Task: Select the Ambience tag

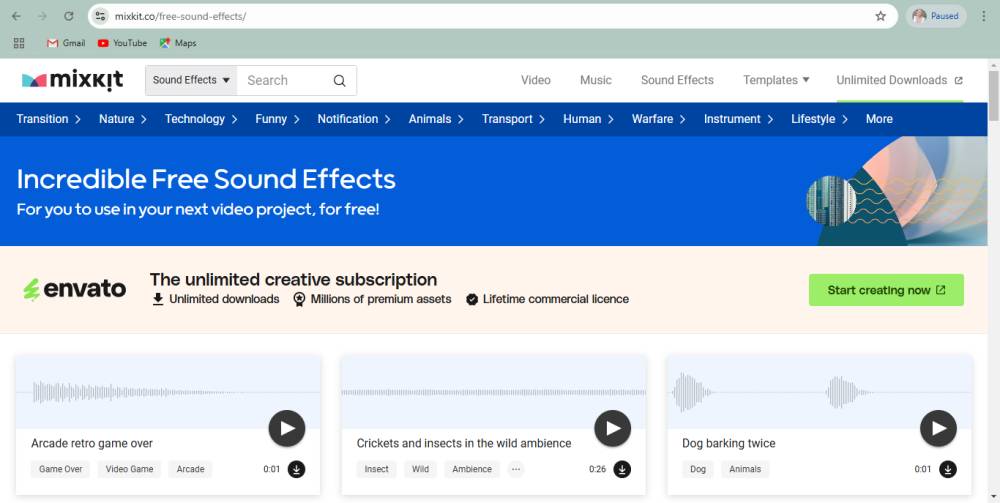Action: [x=472, y=469]
